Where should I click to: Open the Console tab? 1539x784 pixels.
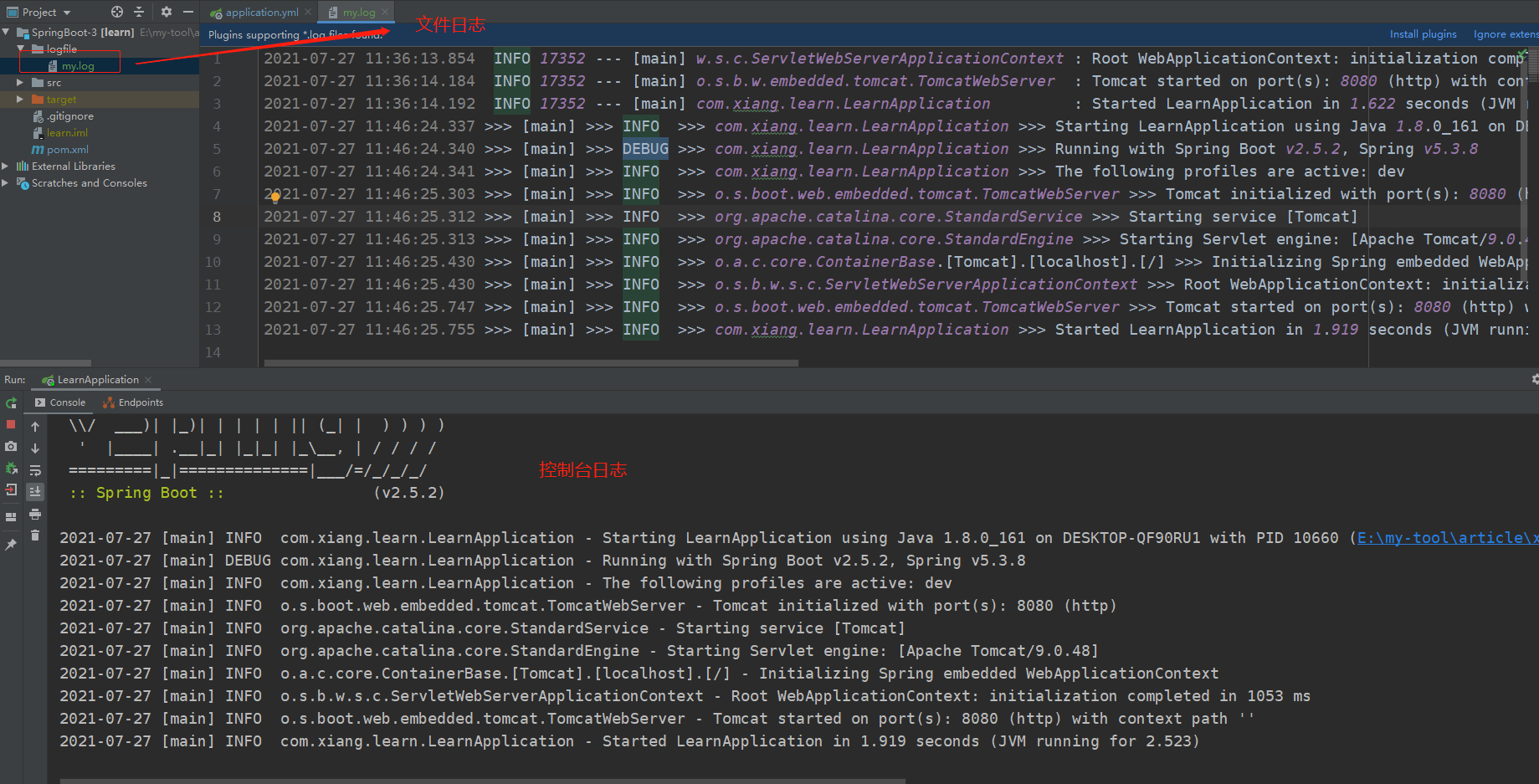click(x=60, y=402)
